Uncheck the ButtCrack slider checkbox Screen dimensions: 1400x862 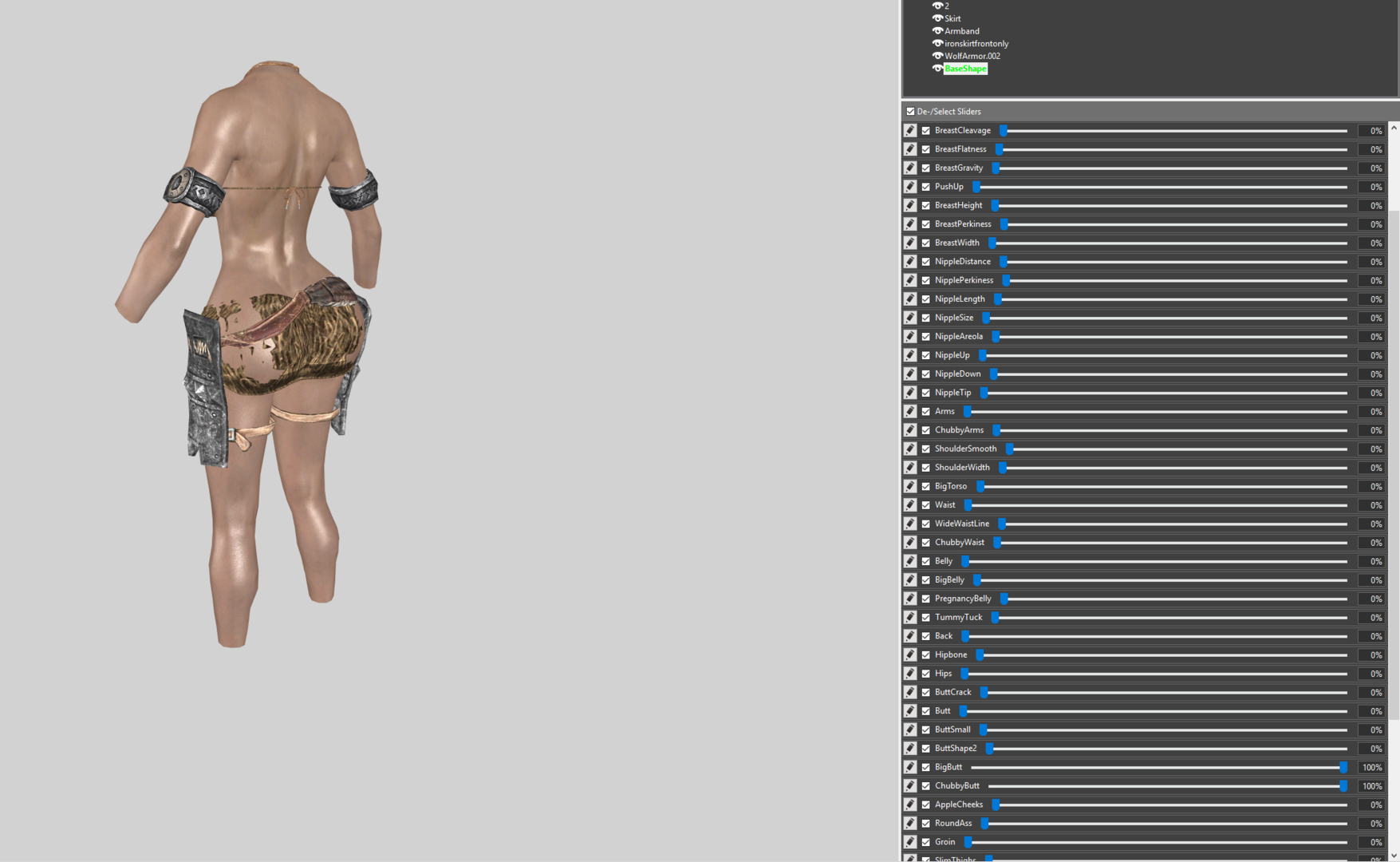click(x=926, y=693)
